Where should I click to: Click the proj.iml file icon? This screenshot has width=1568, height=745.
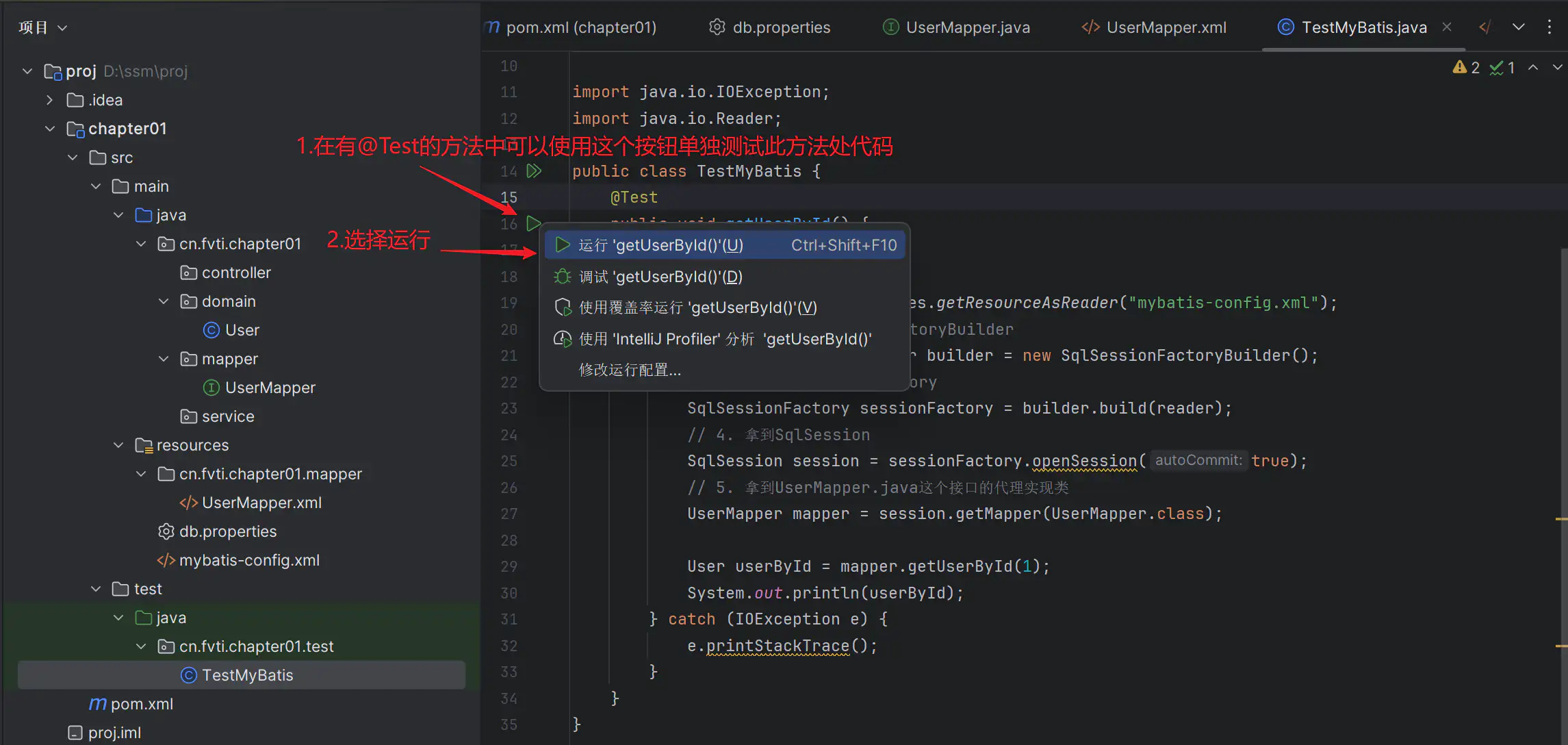75,733
